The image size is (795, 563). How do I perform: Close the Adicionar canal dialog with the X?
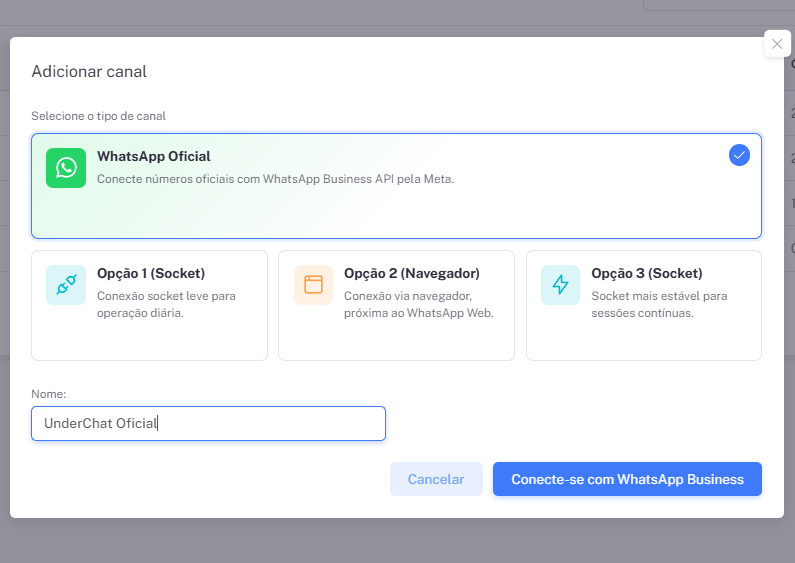777,44
